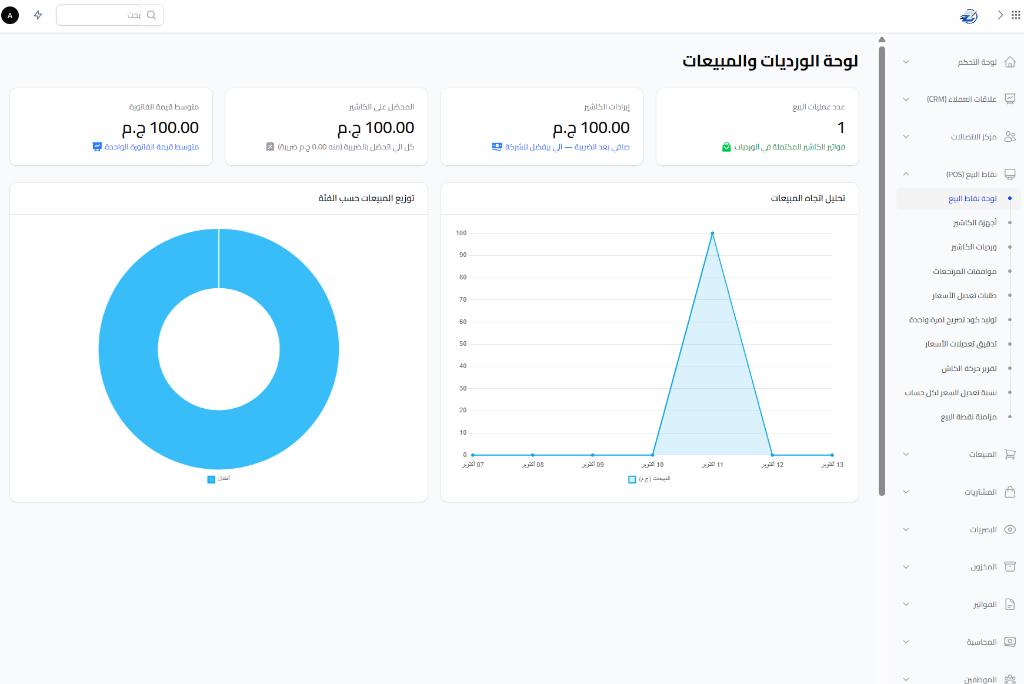Click the box icon beside المخزون
1024x684 pixels.
[x=1010, y=566]
